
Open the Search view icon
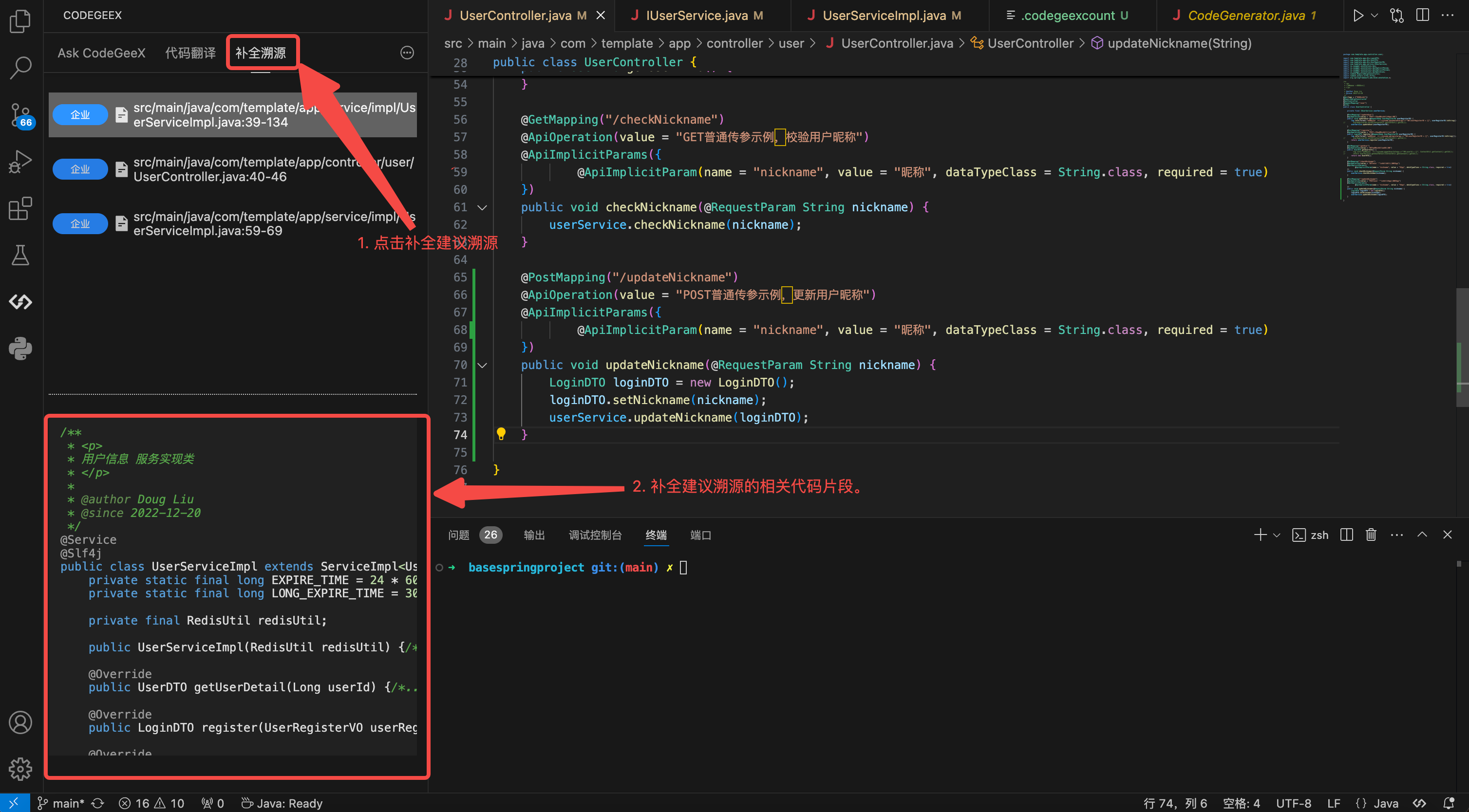coord(20,67)
